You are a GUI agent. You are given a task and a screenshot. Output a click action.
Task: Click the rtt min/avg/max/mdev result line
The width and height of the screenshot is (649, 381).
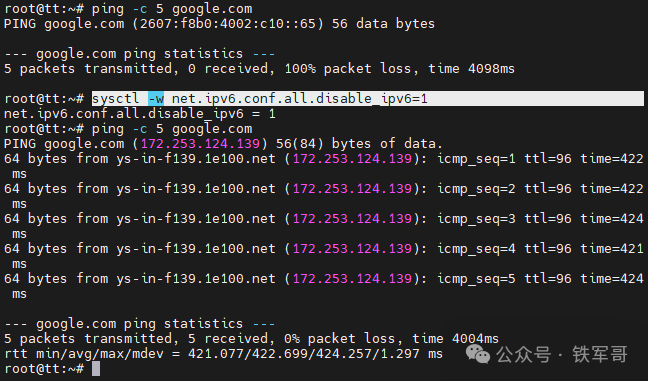coord(224,354)
